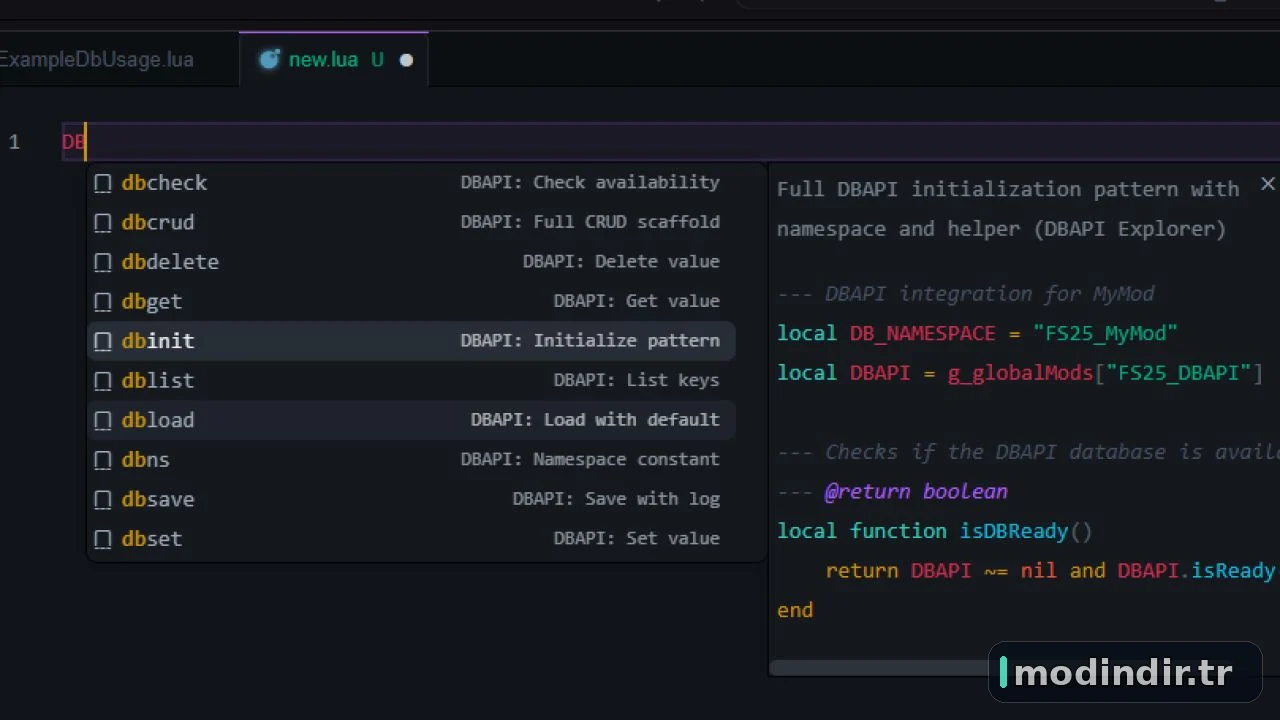
Task: Click the U git status on new.lua tab
Action: 377,59
